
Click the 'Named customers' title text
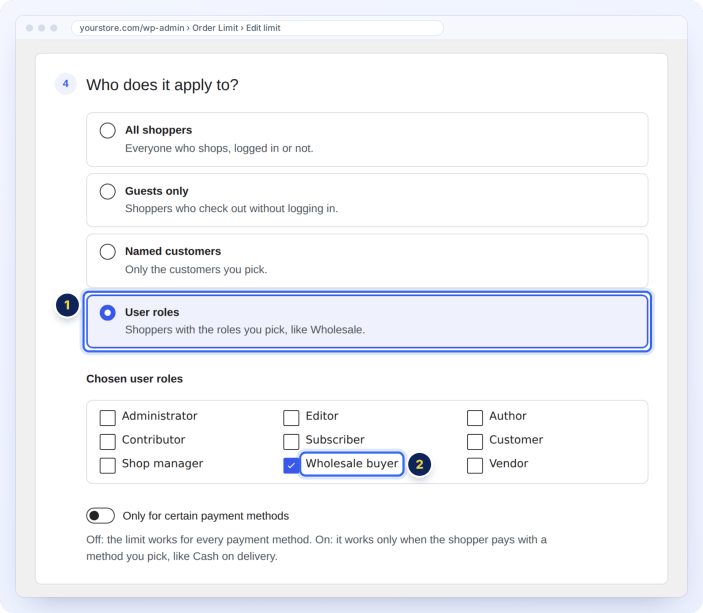click(x=173, y=251)
